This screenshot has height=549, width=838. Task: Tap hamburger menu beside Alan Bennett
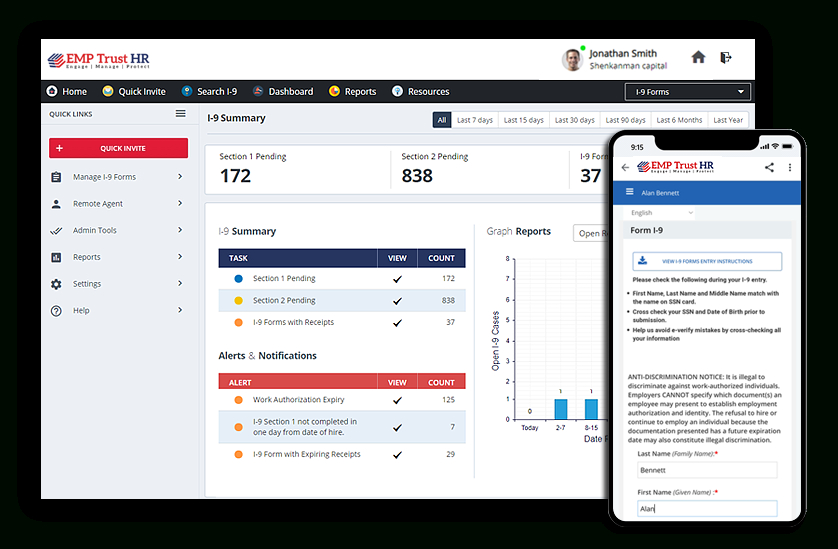[630, 191]
